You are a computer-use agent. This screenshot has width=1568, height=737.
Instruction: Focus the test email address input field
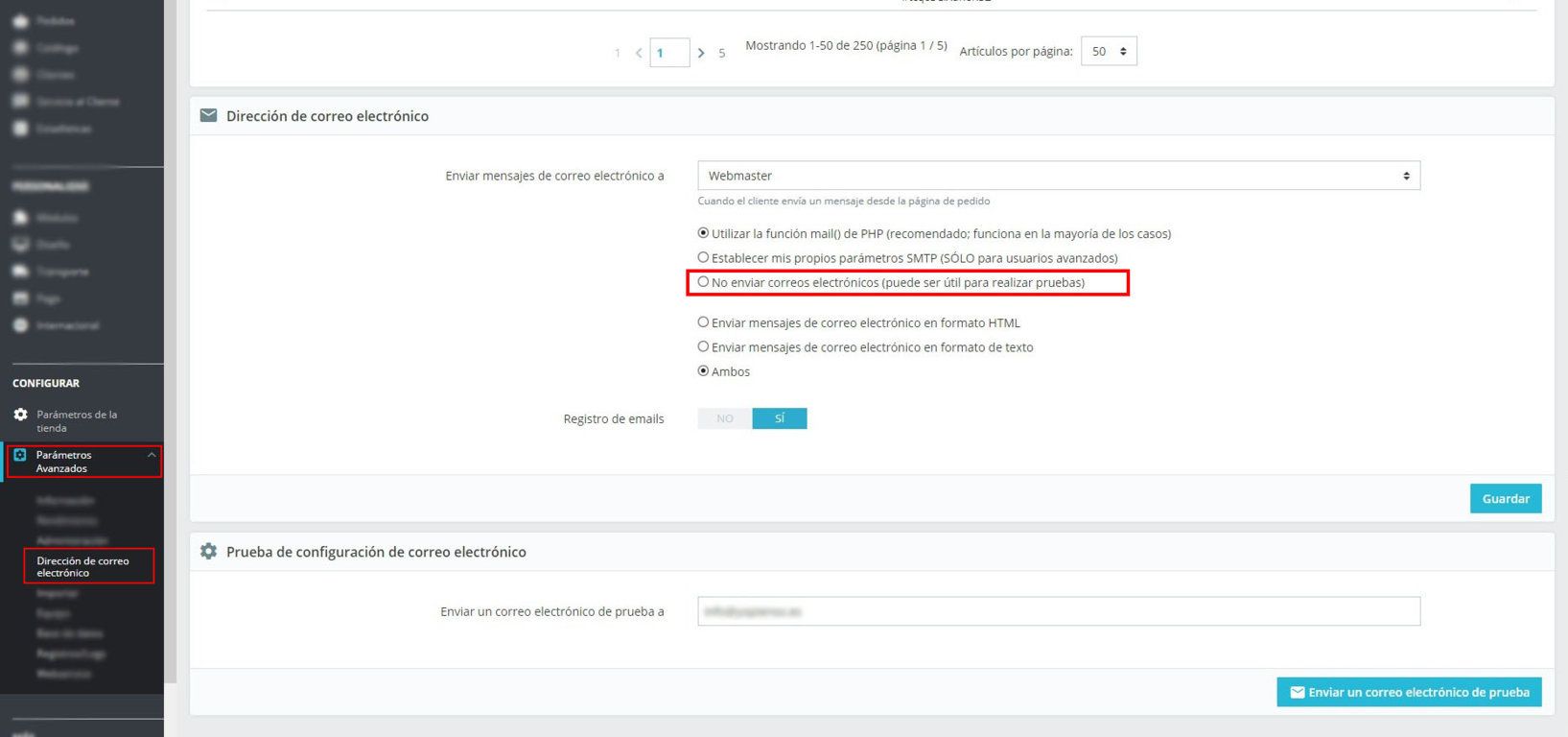click(x=1058, y=611)
